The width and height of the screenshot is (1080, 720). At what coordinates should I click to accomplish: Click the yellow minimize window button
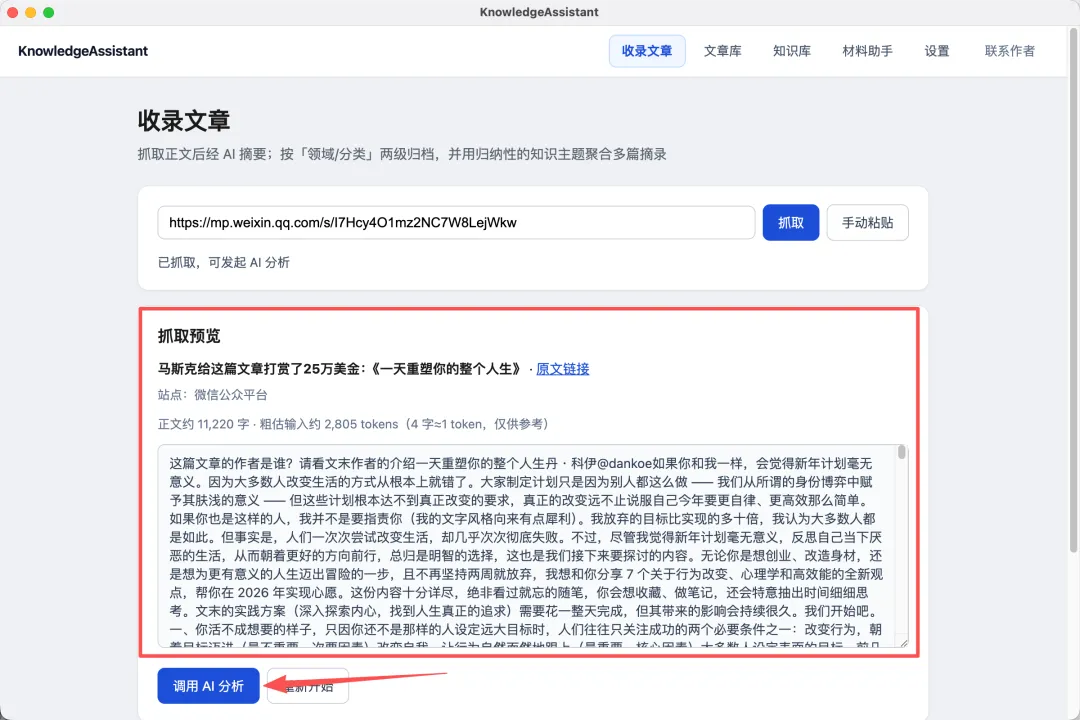(30, 12)
